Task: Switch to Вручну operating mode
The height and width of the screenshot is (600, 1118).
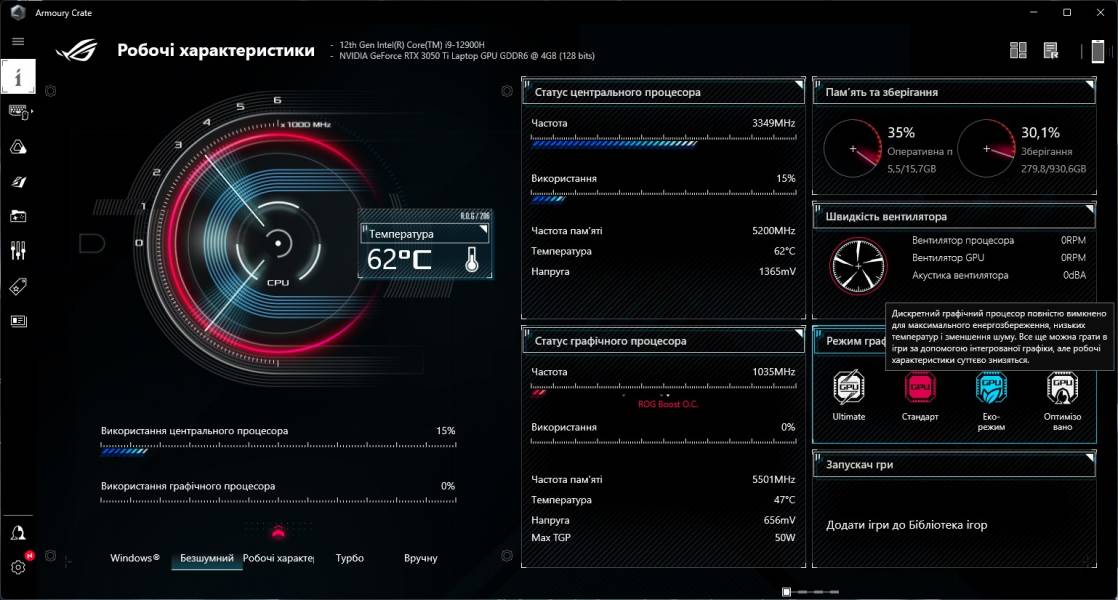Action: tap(421, 558)
